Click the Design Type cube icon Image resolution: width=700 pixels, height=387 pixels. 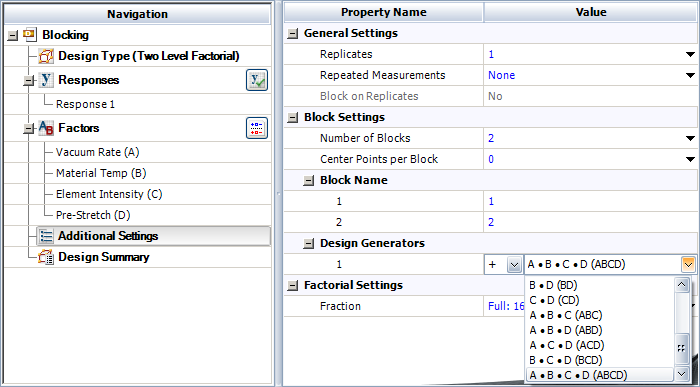(x=46, y=56)
